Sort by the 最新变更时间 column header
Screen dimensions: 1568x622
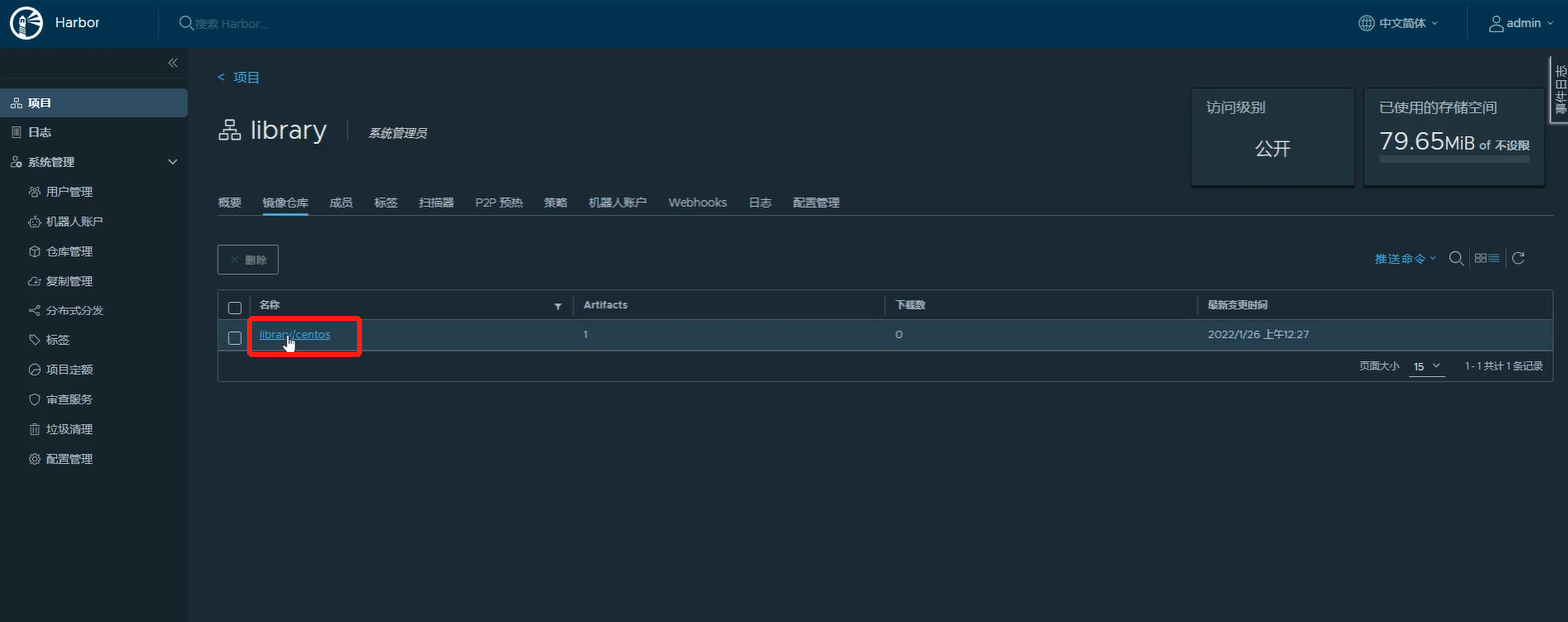(x=1237, y=305)
